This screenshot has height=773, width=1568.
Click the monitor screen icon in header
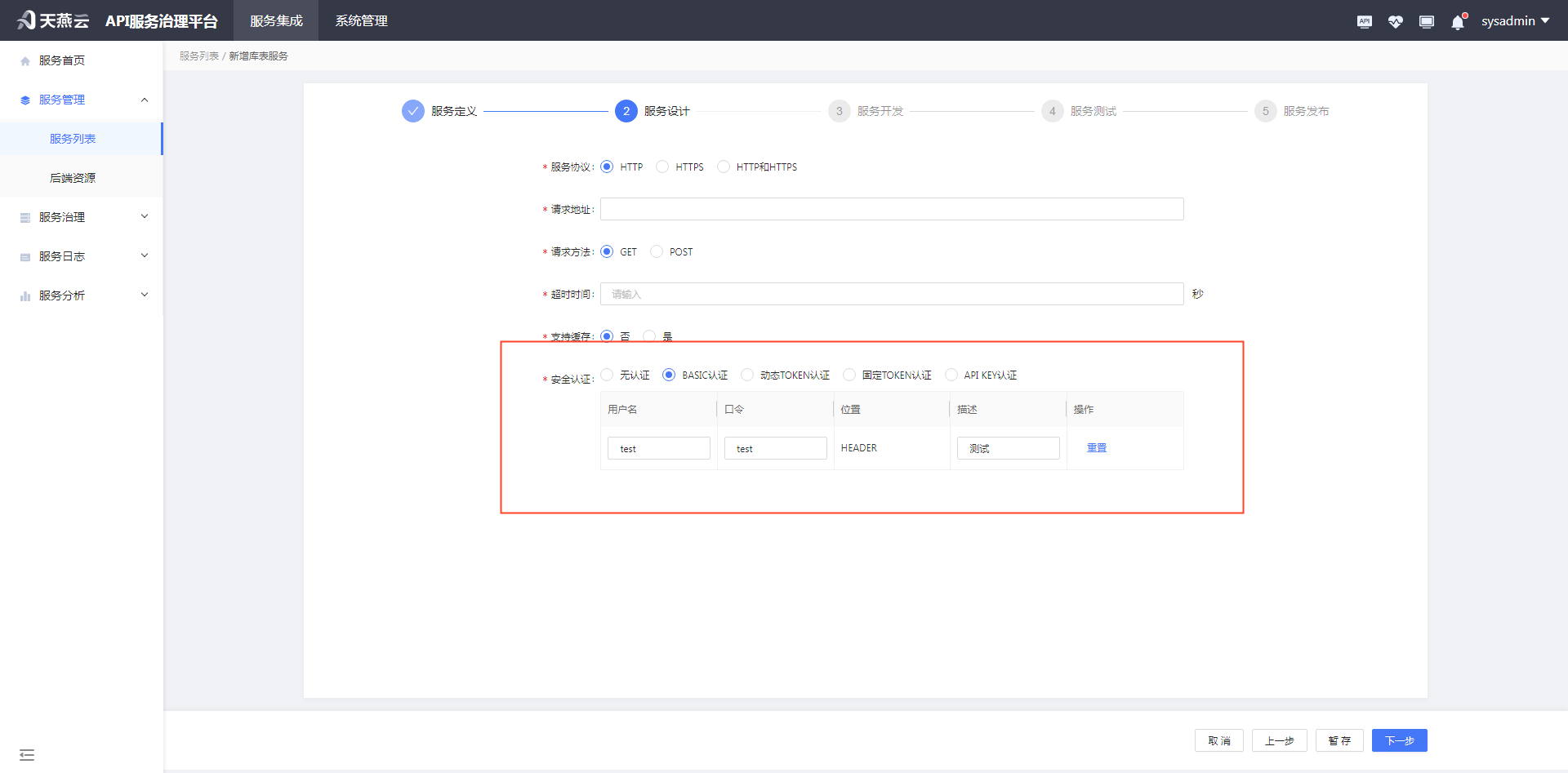(1426, 21)
